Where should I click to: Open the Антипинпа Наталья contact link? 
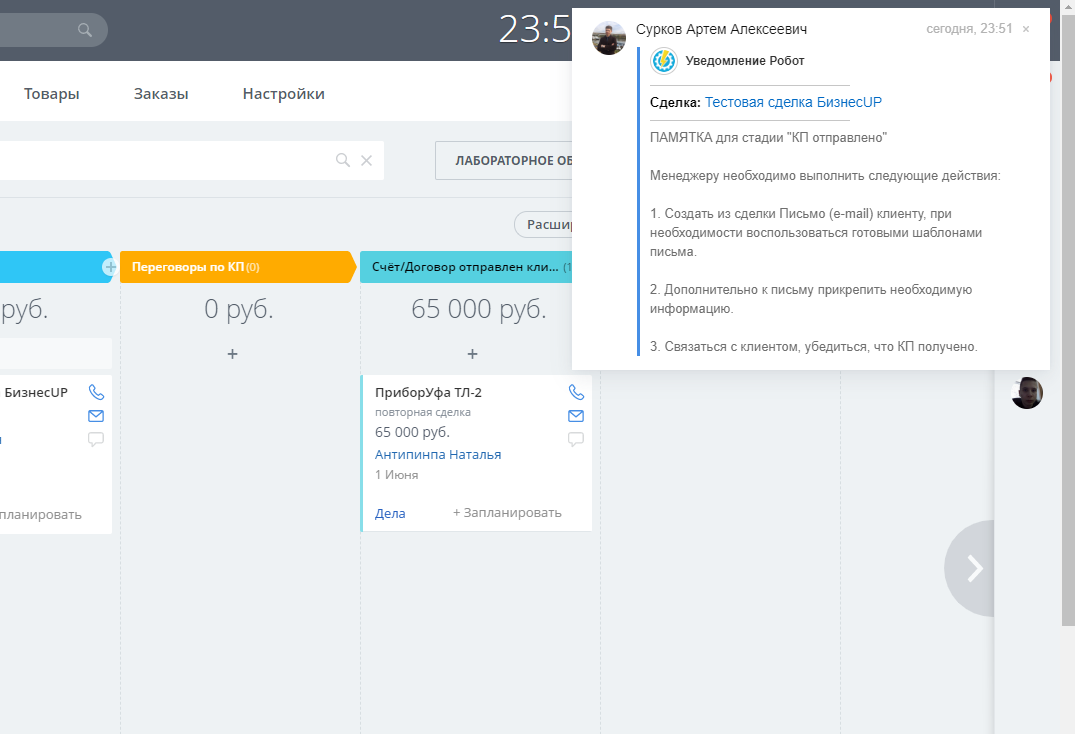point(438,454)
